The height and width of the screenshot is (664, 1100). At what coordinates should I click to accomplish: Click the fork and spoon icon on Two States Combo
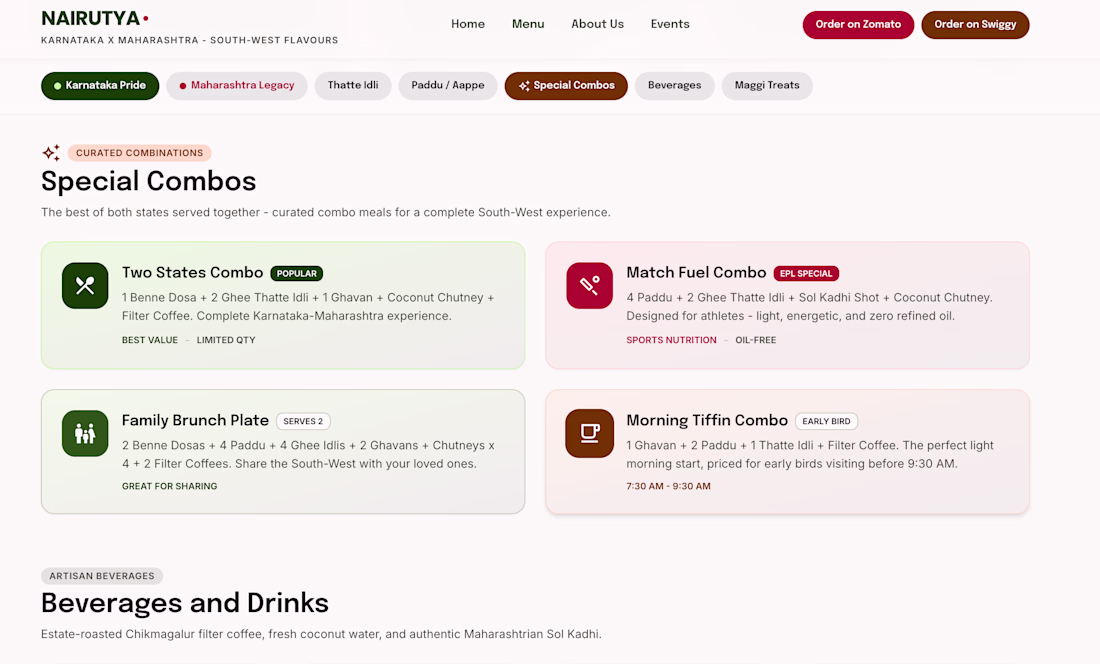click(x=85, y=285)
